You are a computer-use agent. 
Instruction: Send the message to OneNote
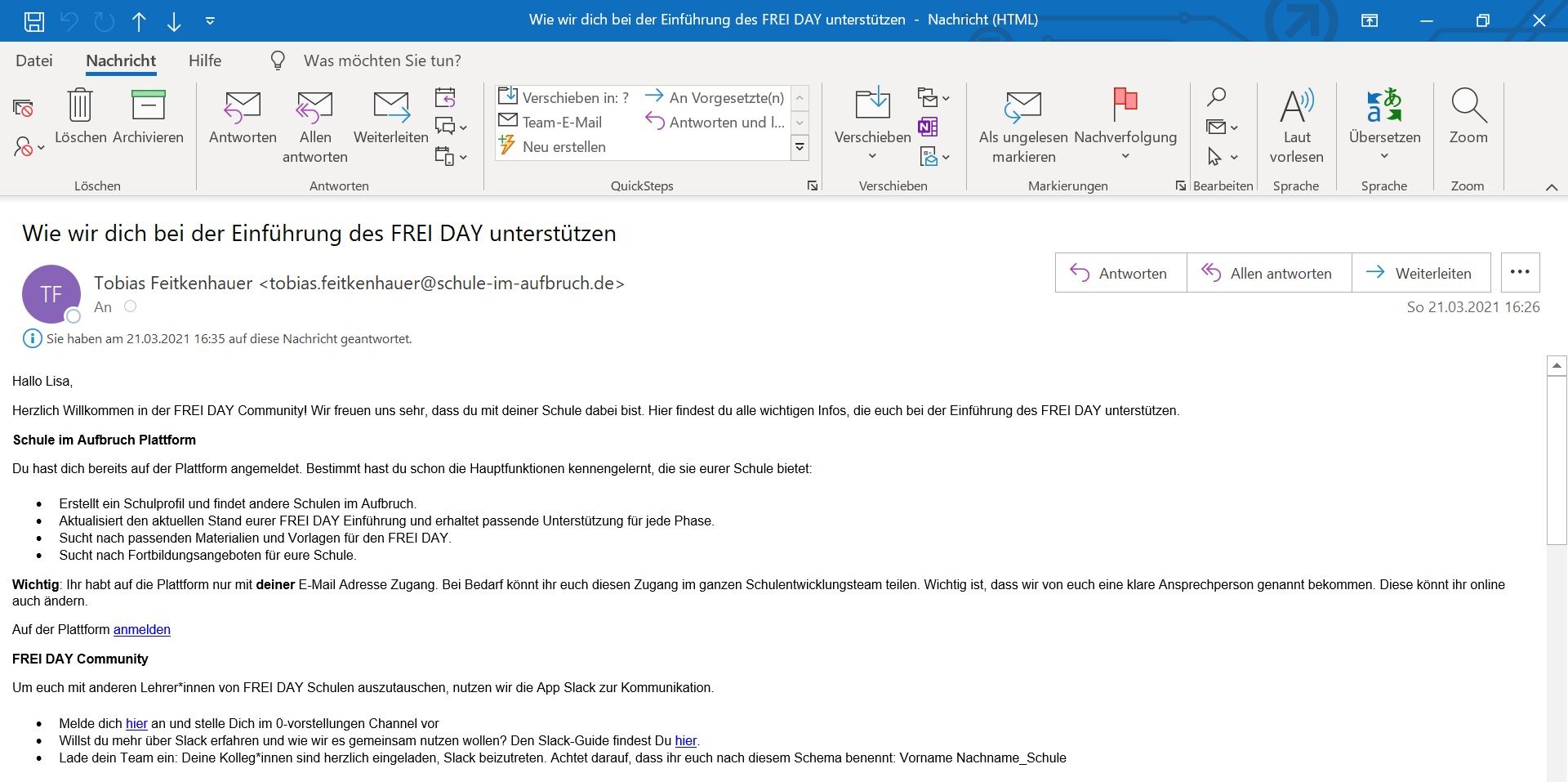tap(928, 127)
